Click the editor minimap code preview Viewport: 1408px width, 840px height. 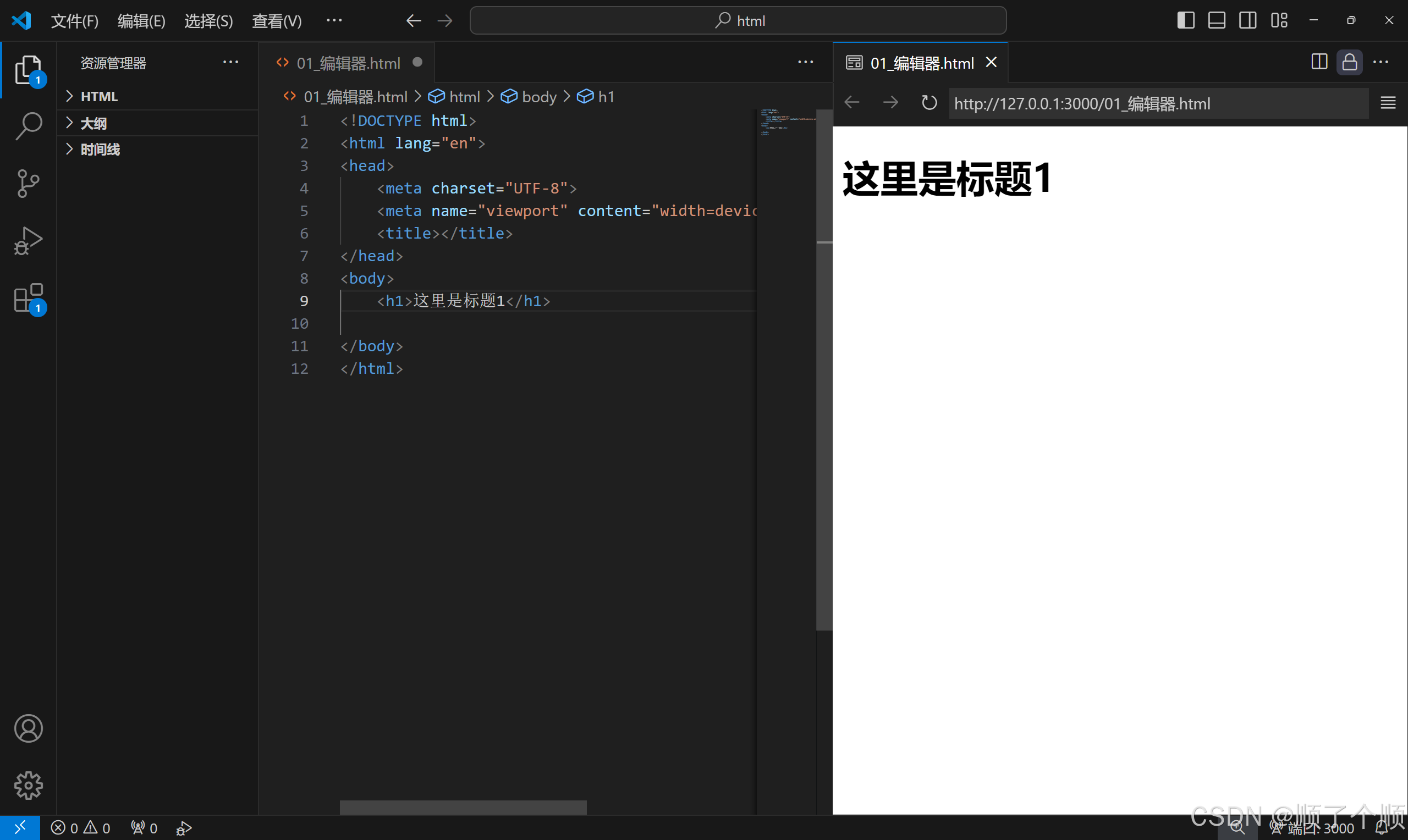[787, 122]
